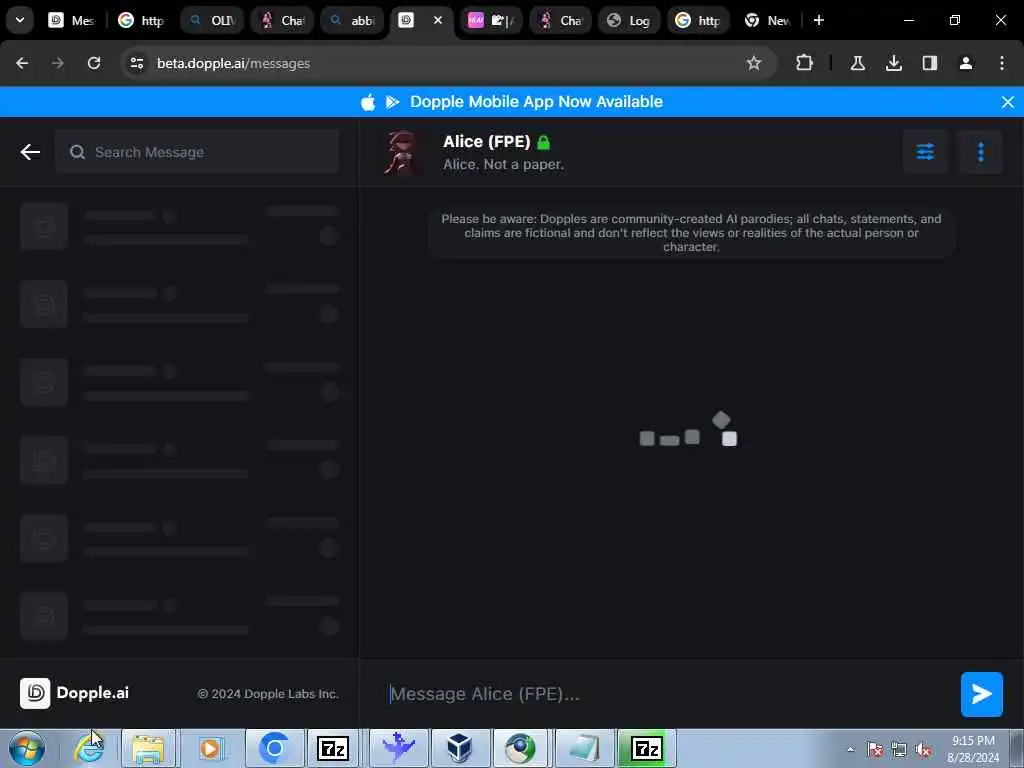Open the green-highlighted 7z taskbar icon
This screenshot has width=1024, height=768.
coord(647,748)
